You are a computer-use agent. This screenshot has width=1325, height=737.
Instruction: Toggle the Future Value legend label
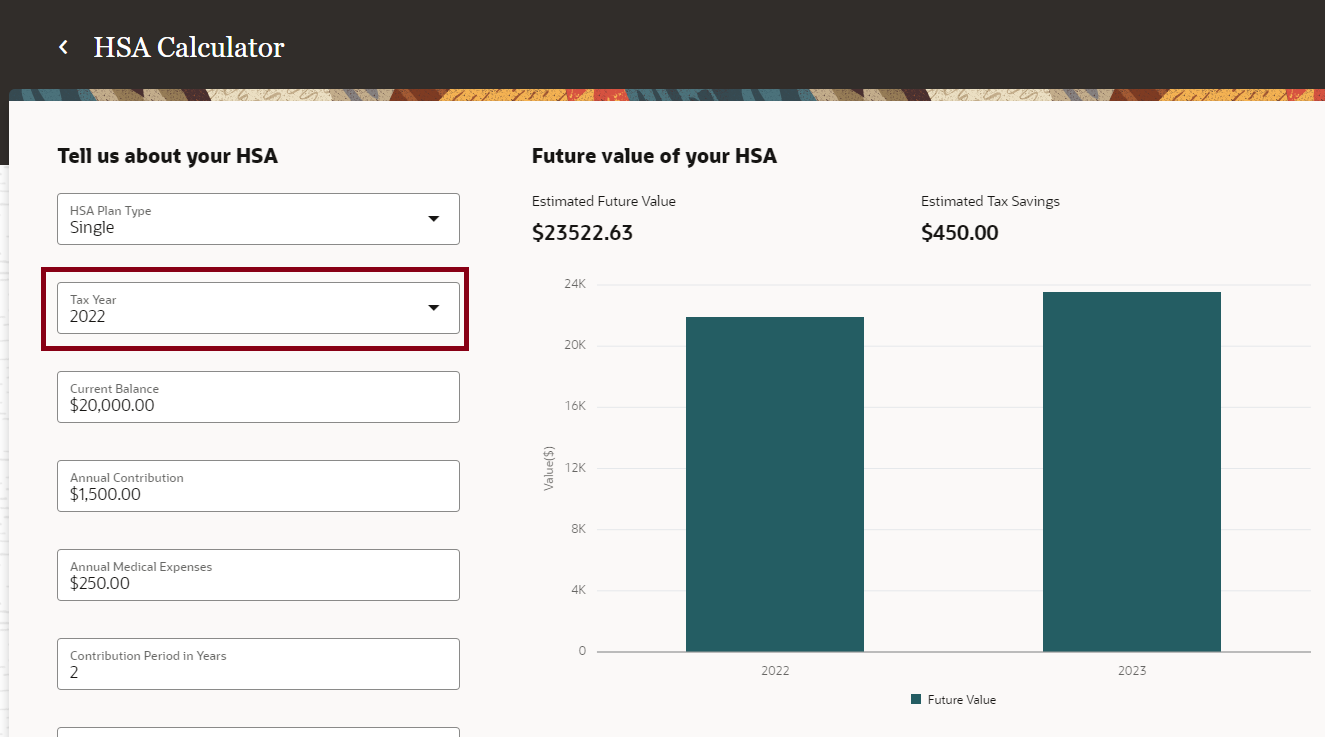pyautogui.click(x=961, y=700)
